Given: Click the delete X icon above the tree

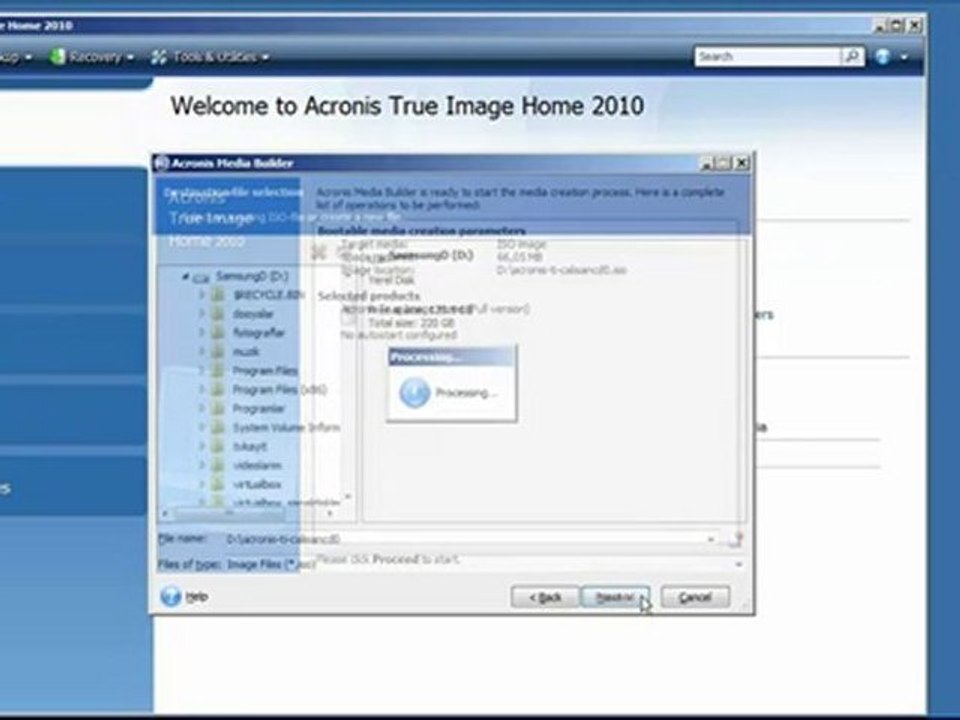Looking at the screenshot, I should (319, 252).
